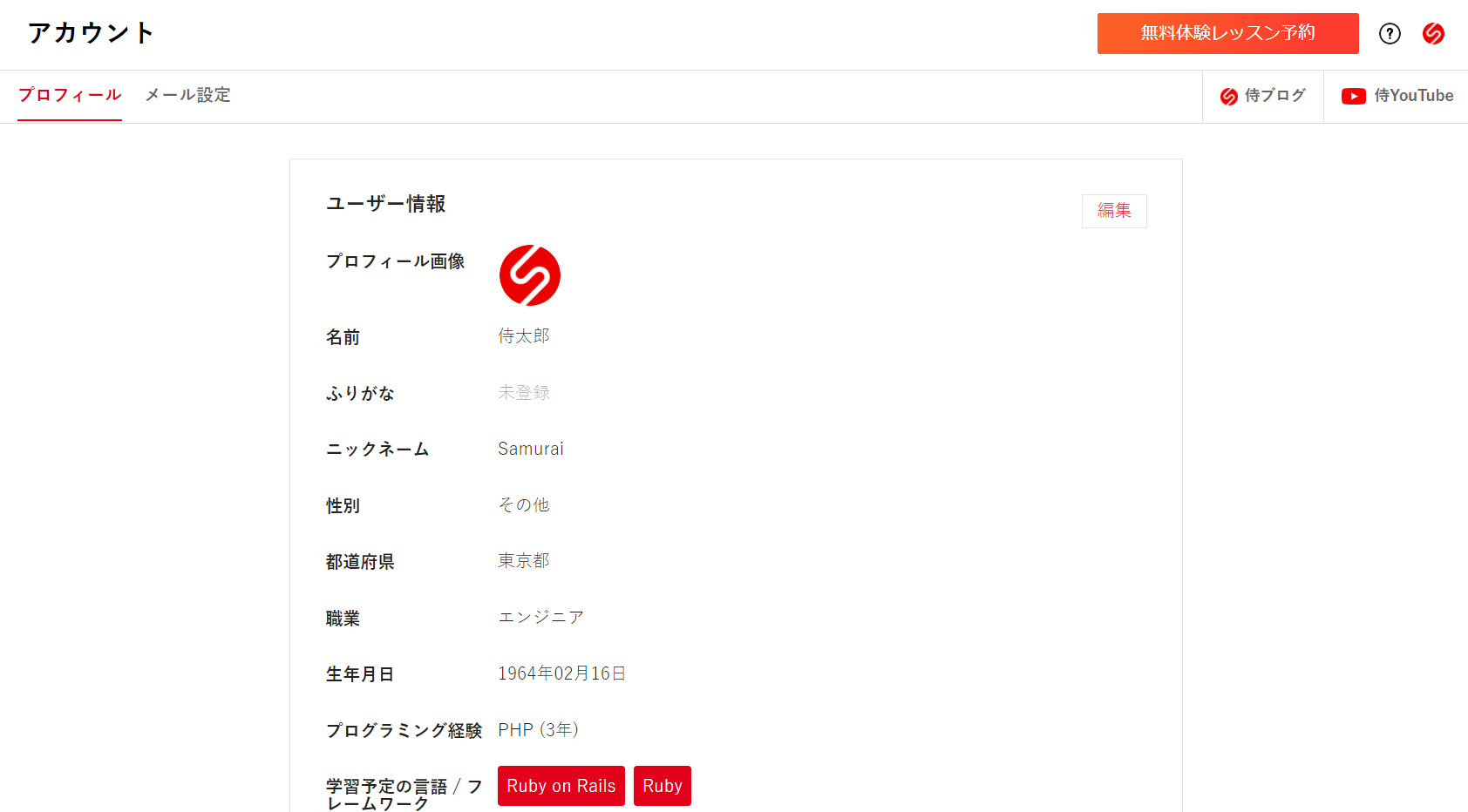Select the Ruby on Rails tag
1468x812 pixels.
(x=561, y=786)
